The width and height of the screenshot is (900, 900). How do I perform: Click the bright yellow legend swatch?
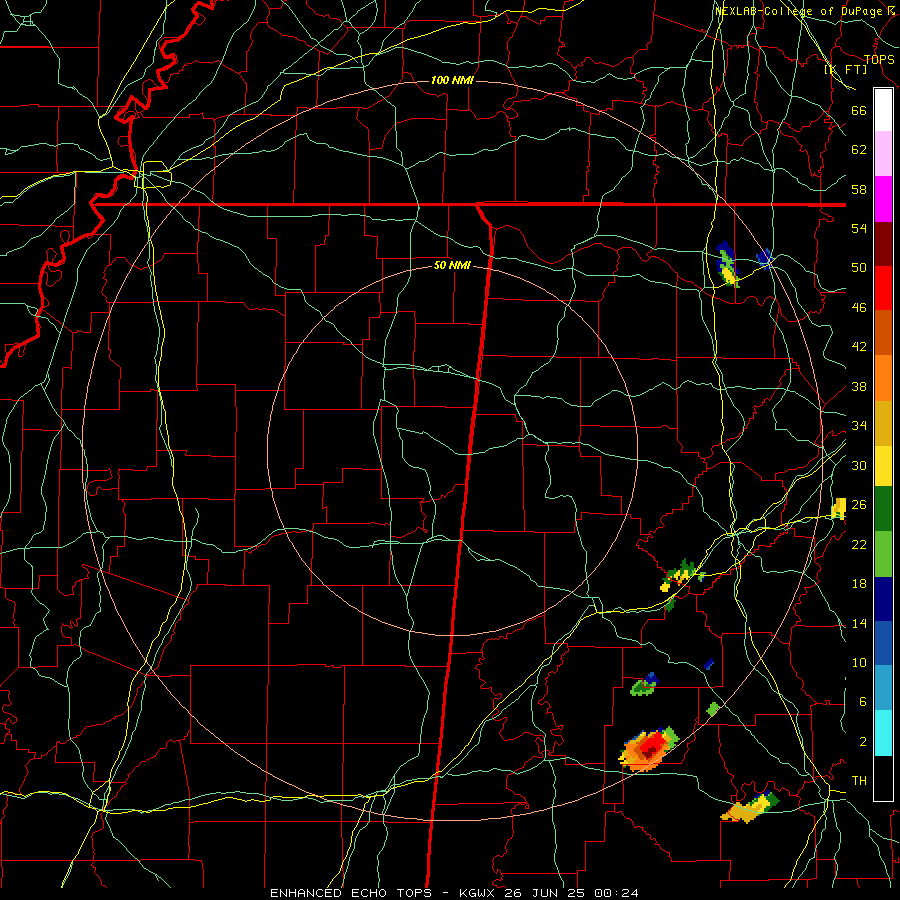(883, 465)
